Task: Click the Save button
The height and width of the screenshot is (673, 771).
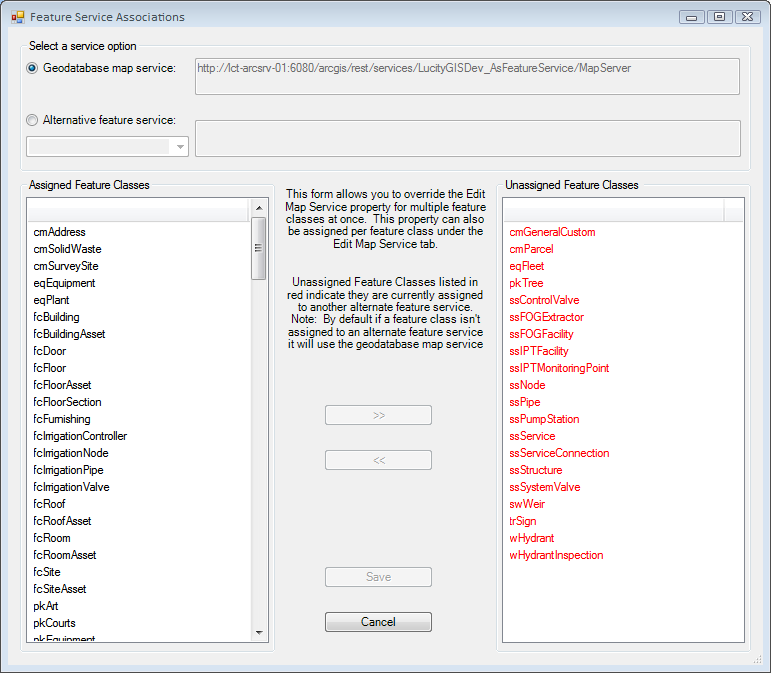Action: tap(378, 577)
